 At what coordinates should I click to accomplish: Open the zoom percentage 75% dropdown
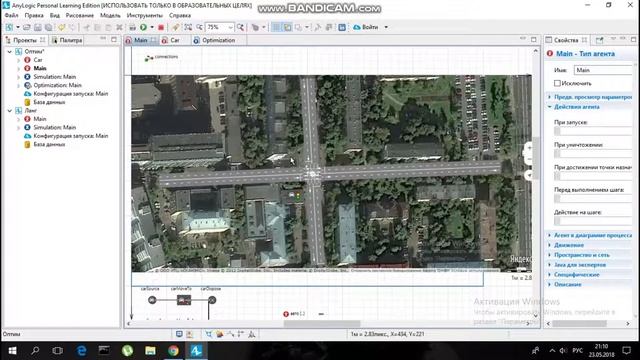(x=231, y=27)
